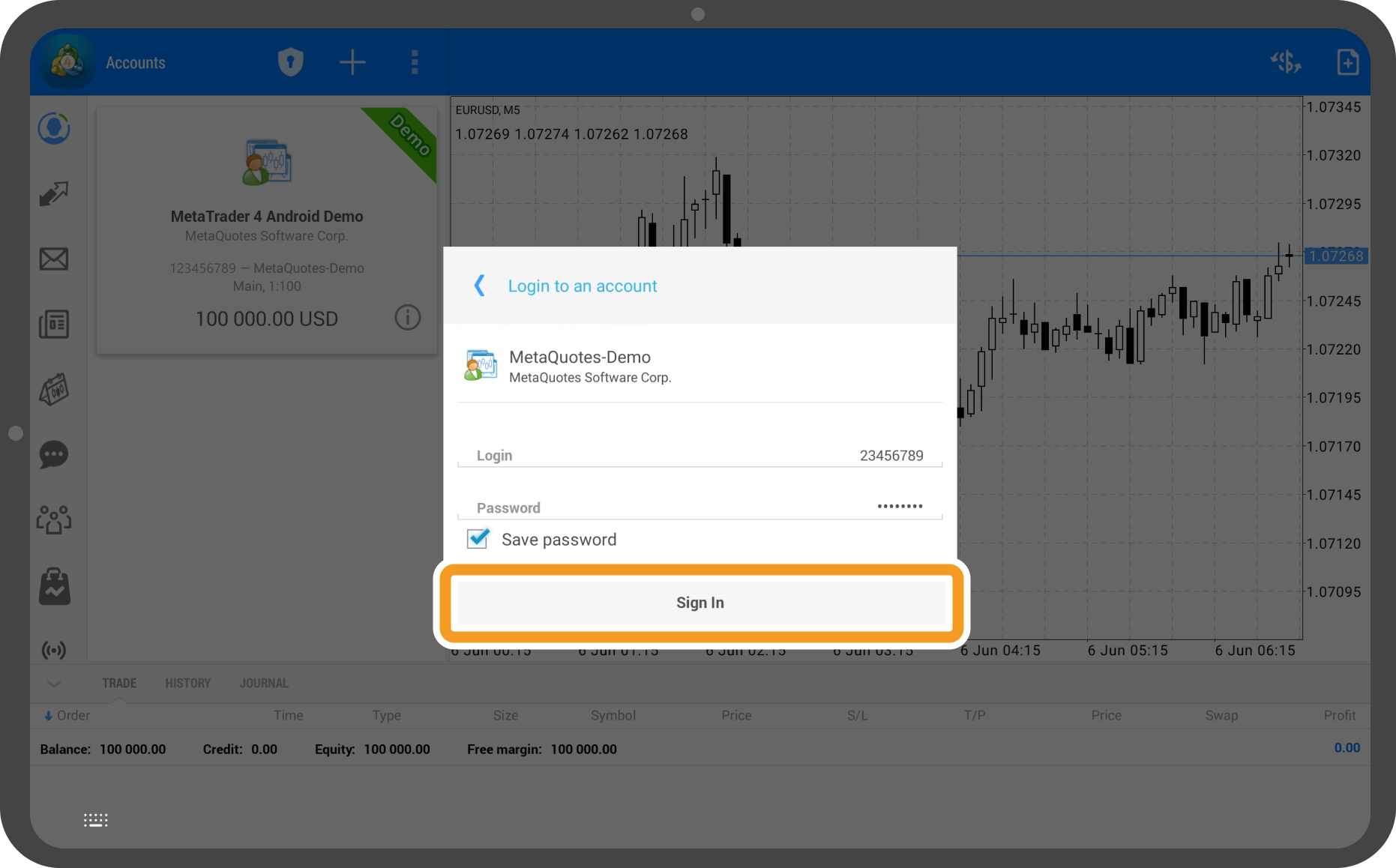This screenshot has width=1396, height=868.
Task: Click the Swap column header
Action: click(1221, 715)
